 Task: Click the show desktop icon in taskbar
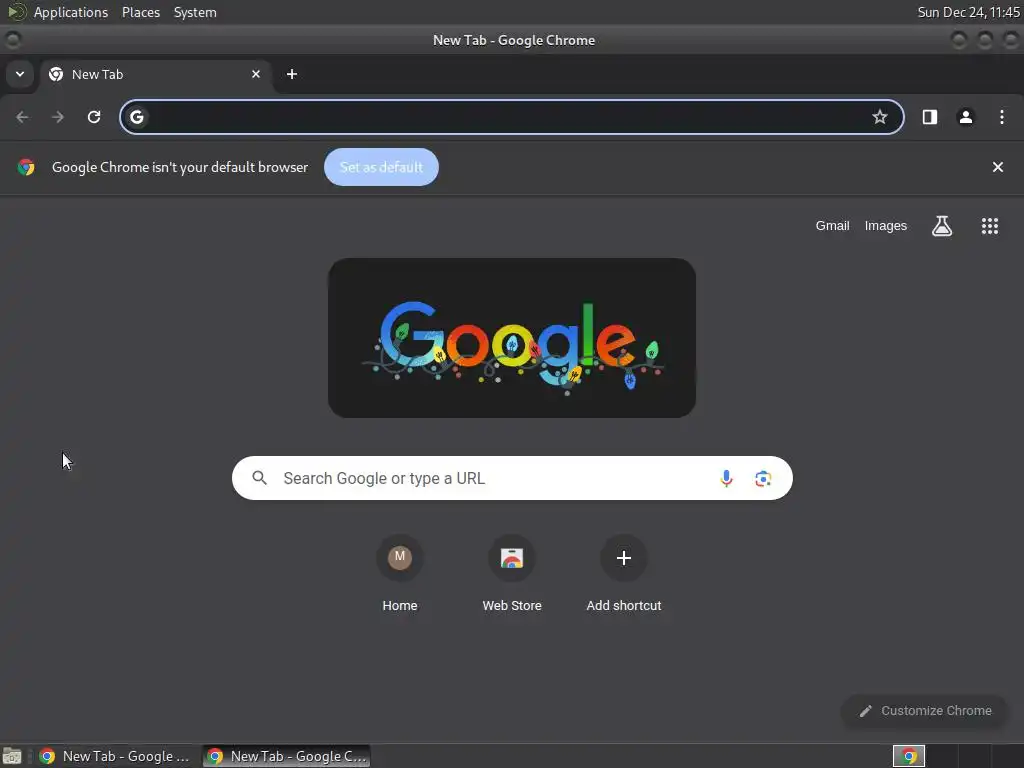pos(12,756)
